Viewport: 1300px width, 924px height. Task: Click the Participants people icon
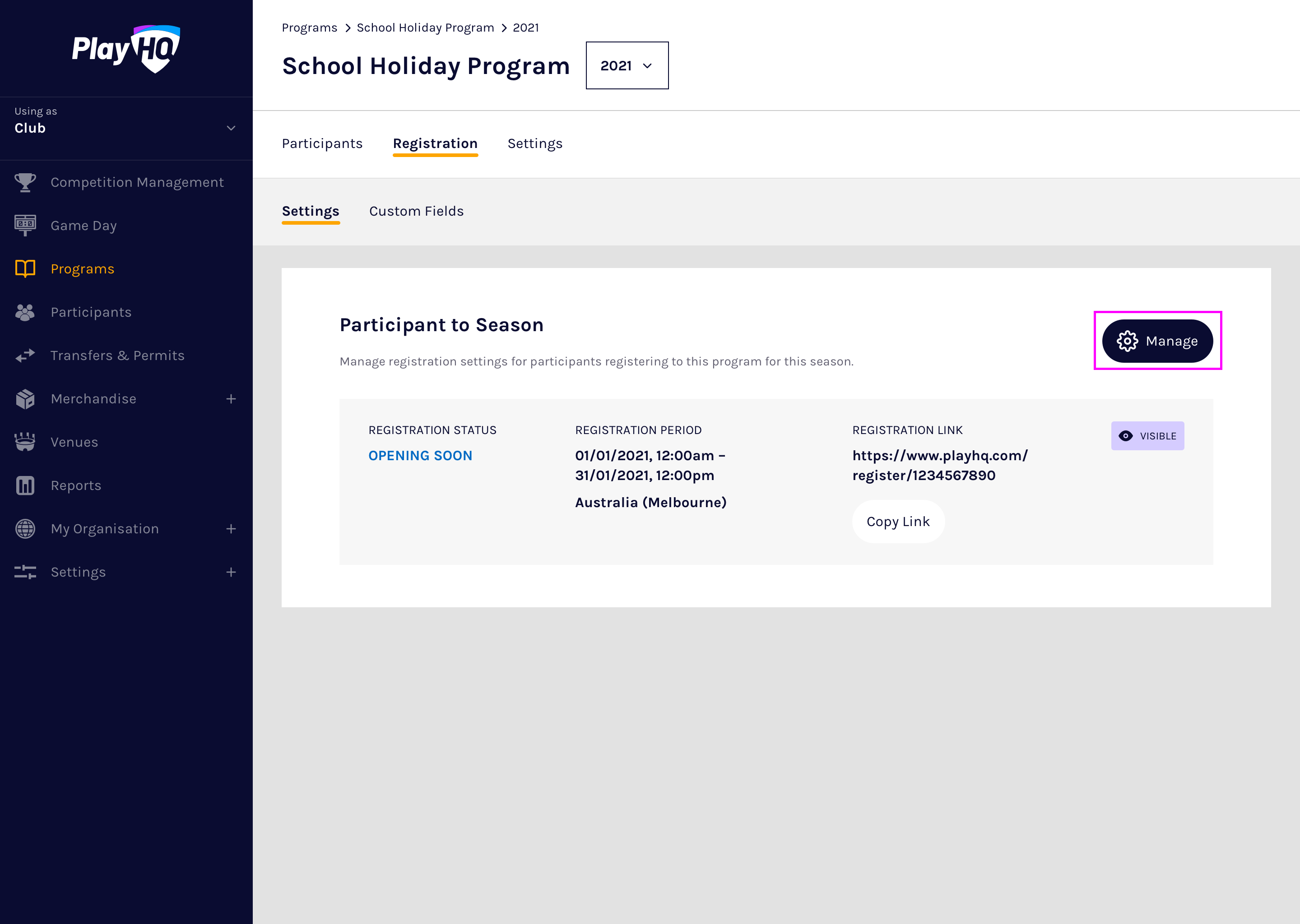pos(25,312)
